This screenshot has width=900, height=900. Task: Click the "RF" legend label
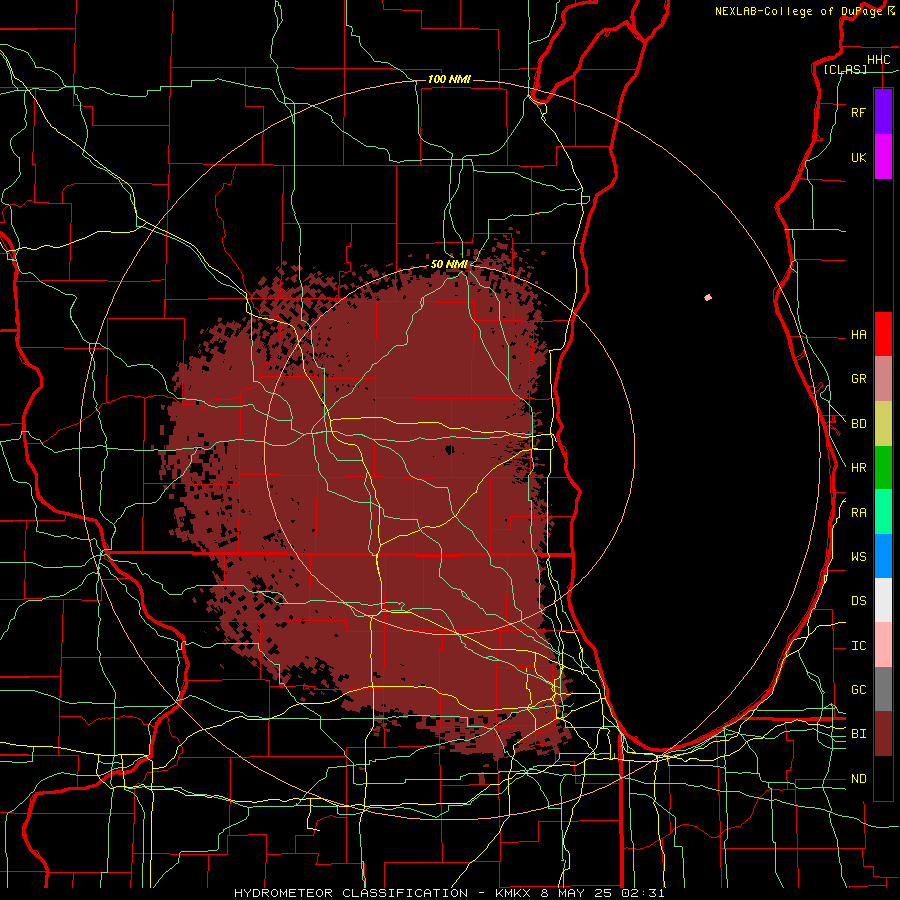[x=858, y=113]
